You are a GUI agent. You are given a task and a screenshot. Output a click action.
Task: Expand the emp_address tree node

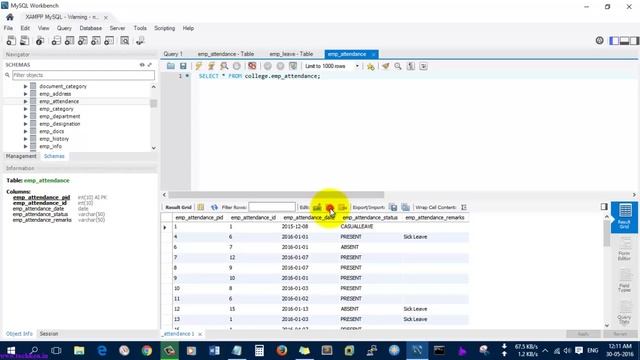(25, 94)
